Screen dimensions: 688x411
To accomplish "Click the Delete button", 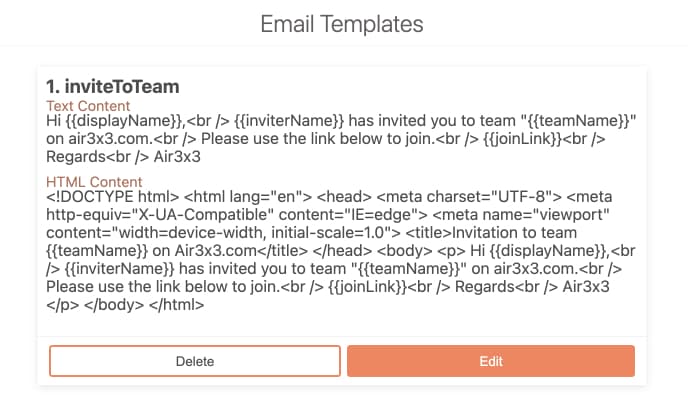I will click(x=194, y=361).
